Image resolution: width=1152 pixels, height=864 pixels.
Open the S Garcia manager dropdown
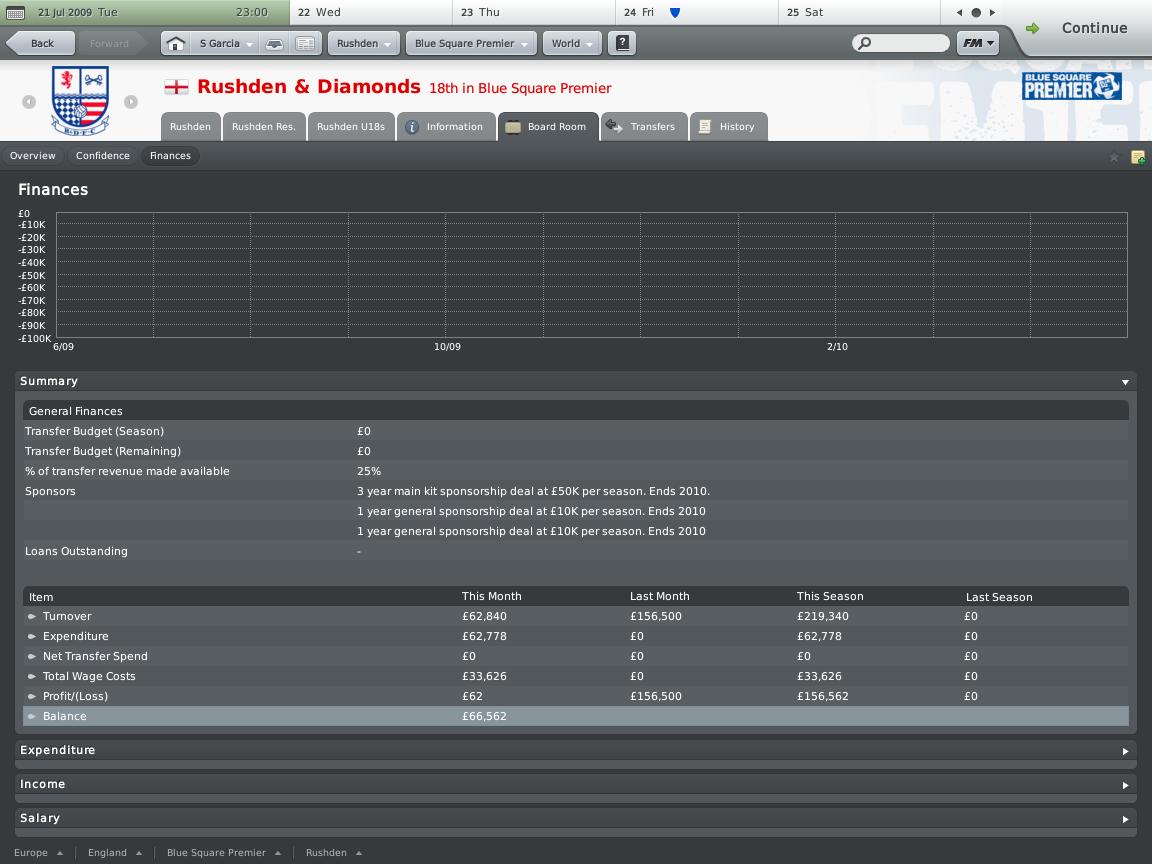coord(225,44)
